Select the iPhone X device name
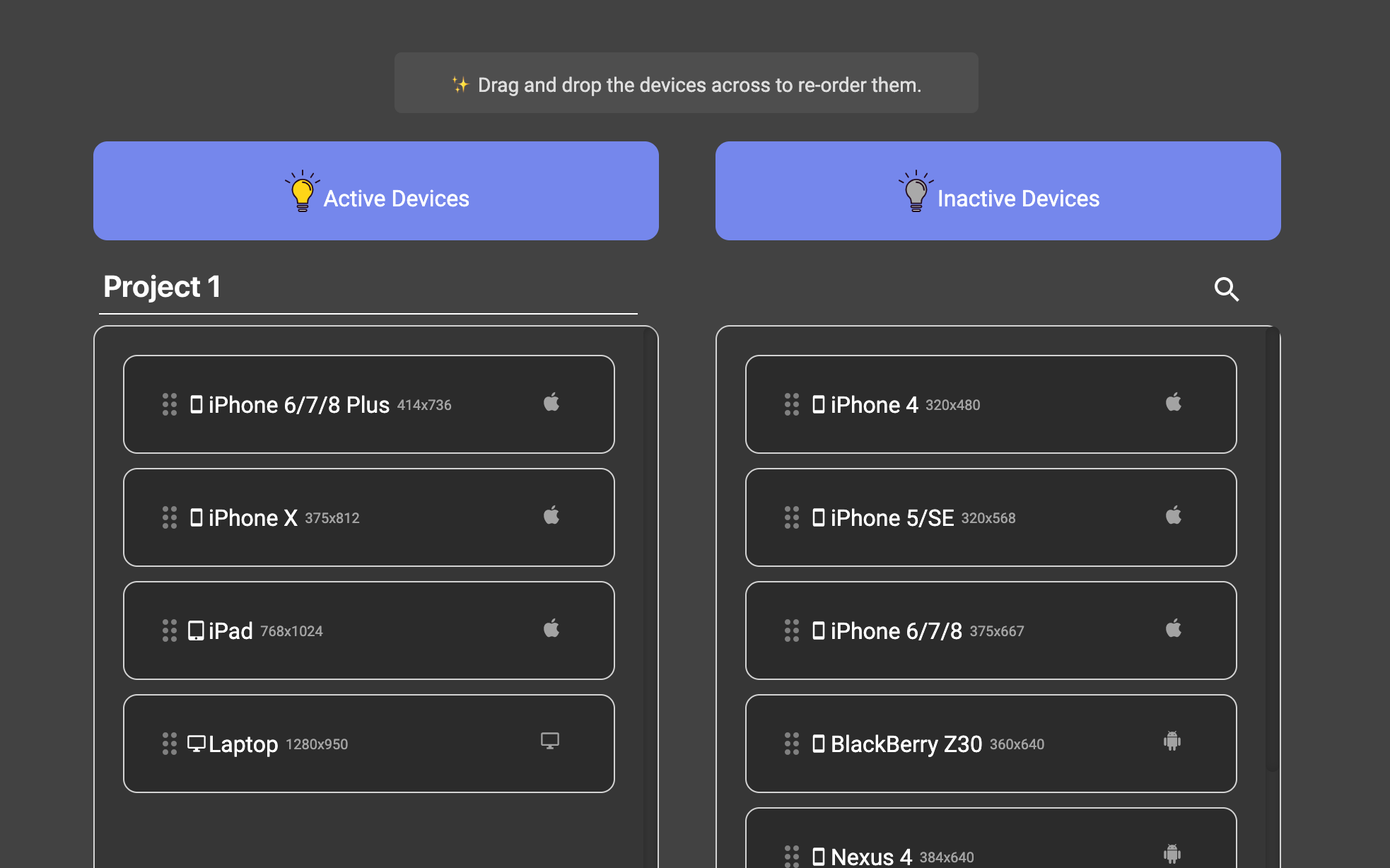The height and width of the screenshot is (868, 1390). pyautogui.click(x=253, y=518)
